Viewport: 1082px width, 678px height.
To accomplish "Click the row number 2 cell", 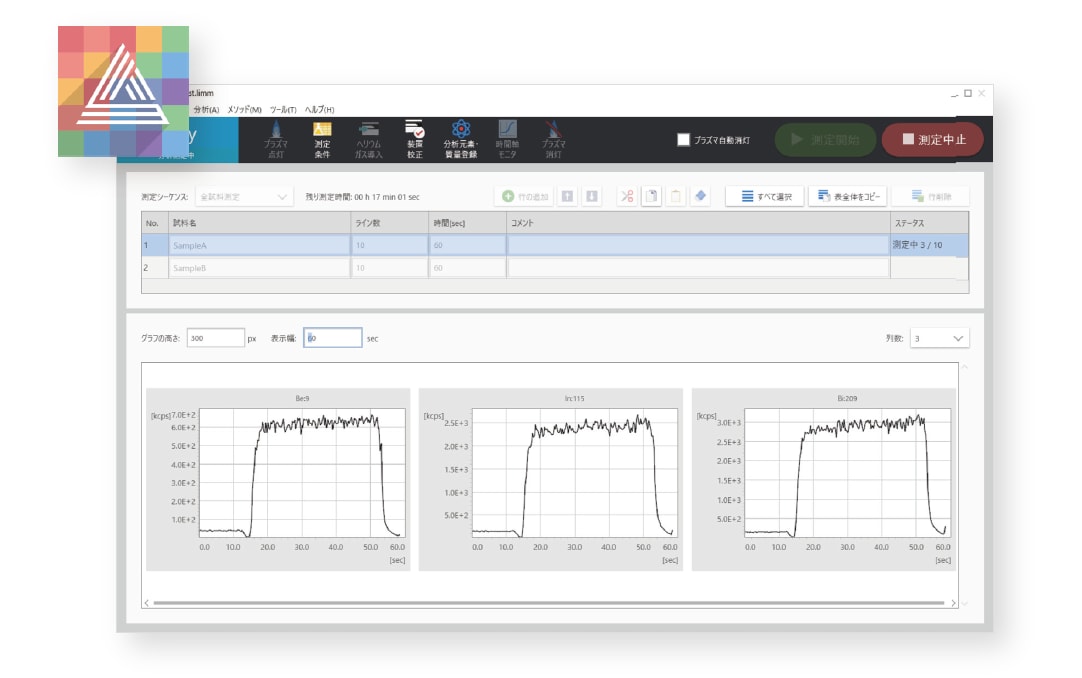I will (155, 268).
